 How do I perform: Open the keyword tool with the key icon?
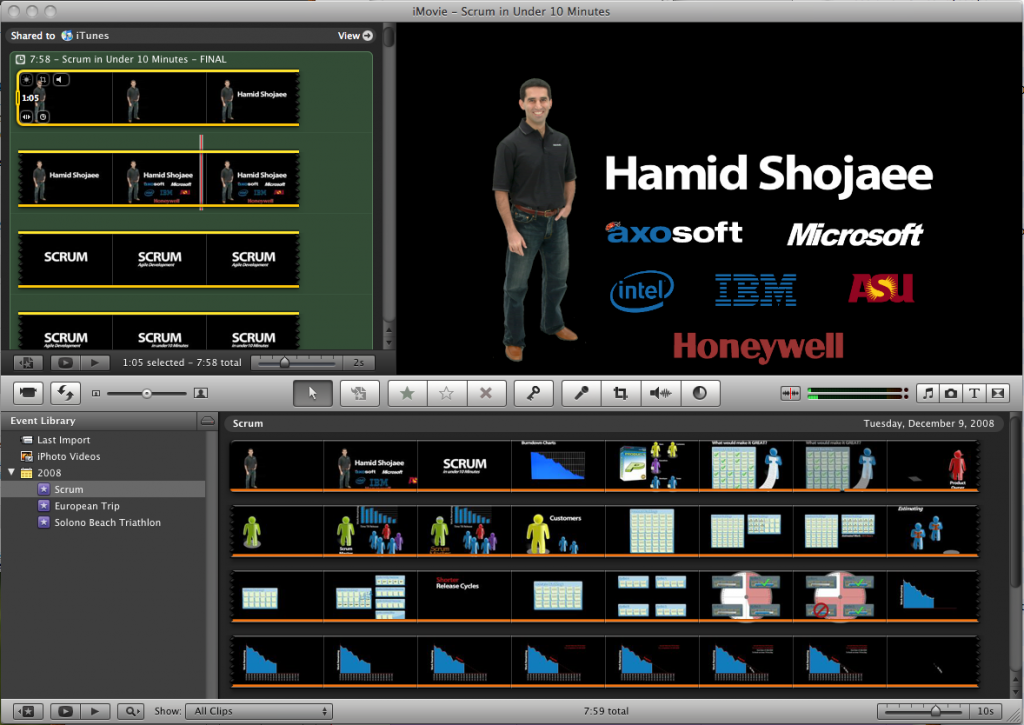[534, 393]
